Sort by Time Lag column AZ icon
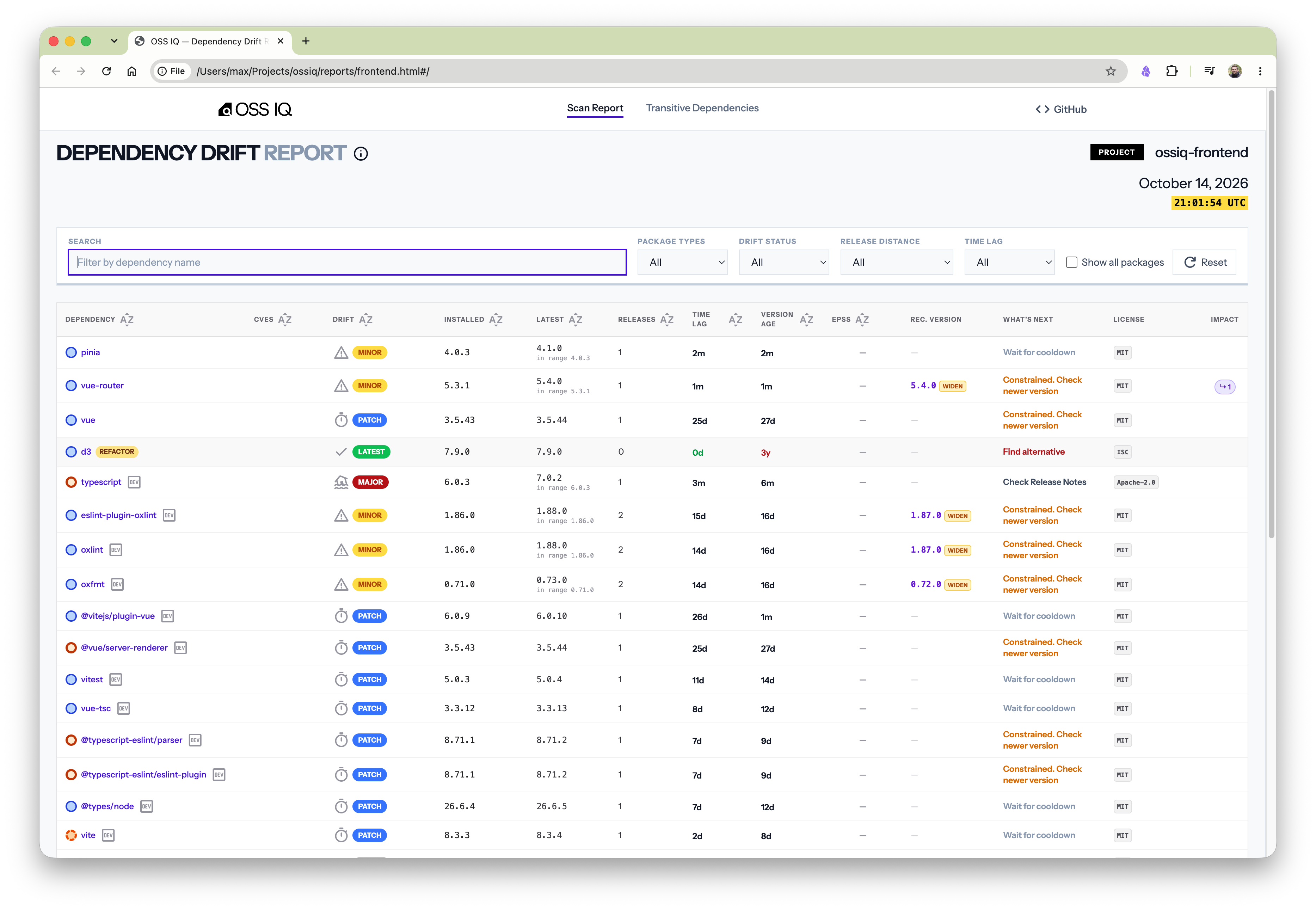 tap(735, 319)
